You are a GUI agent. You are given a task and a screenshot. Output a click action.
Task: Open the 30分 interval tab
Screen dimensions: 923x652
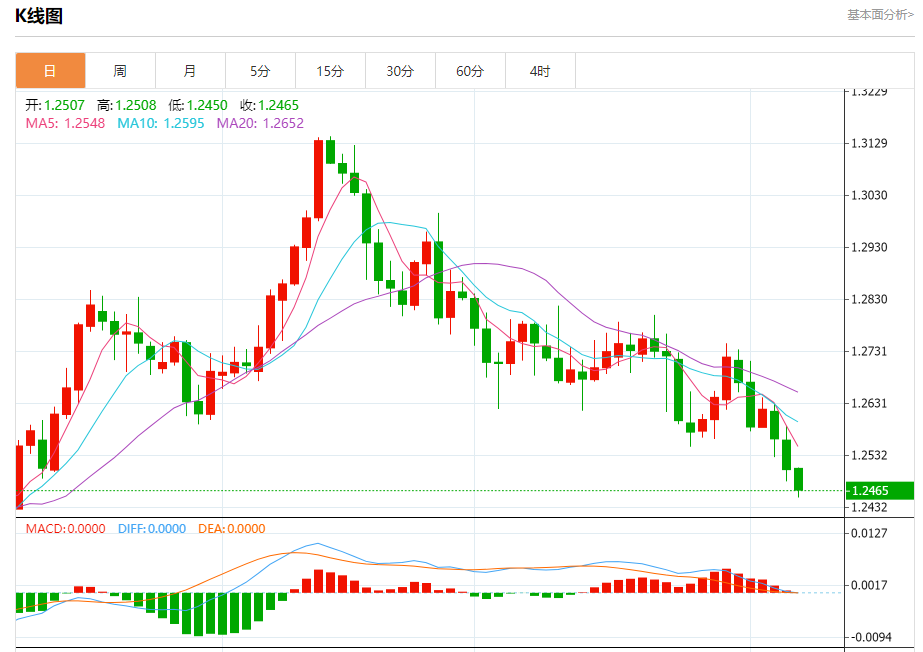pyautogui.click(x=400, y=71)
